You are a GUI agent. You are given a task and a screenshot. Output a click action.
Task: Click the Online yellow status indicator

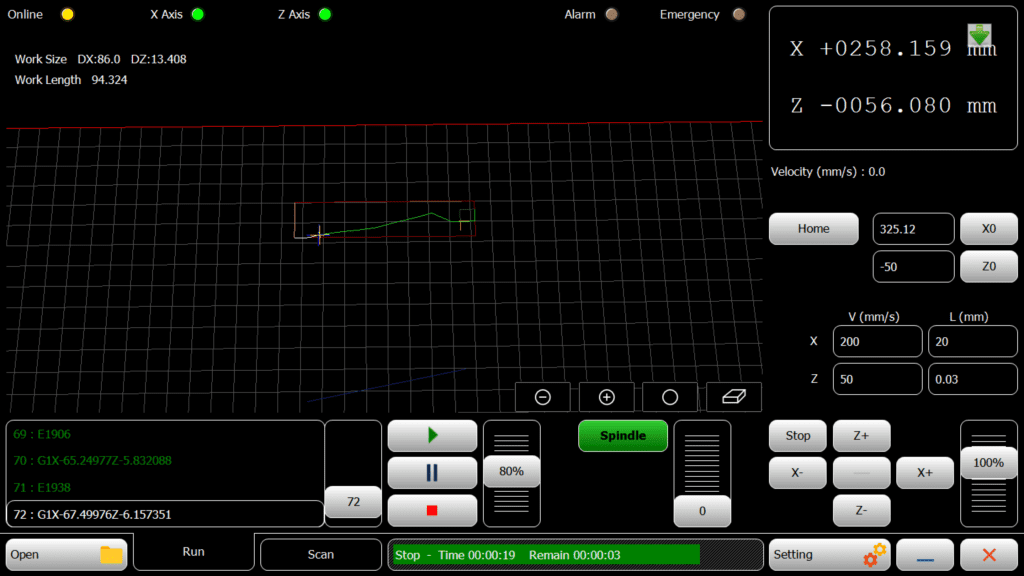tap(67, 14)
